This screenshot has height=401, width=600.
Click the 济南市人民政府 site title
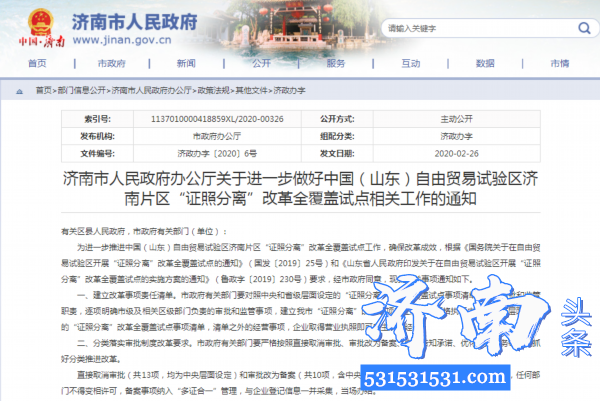click(x=135, y=21)
